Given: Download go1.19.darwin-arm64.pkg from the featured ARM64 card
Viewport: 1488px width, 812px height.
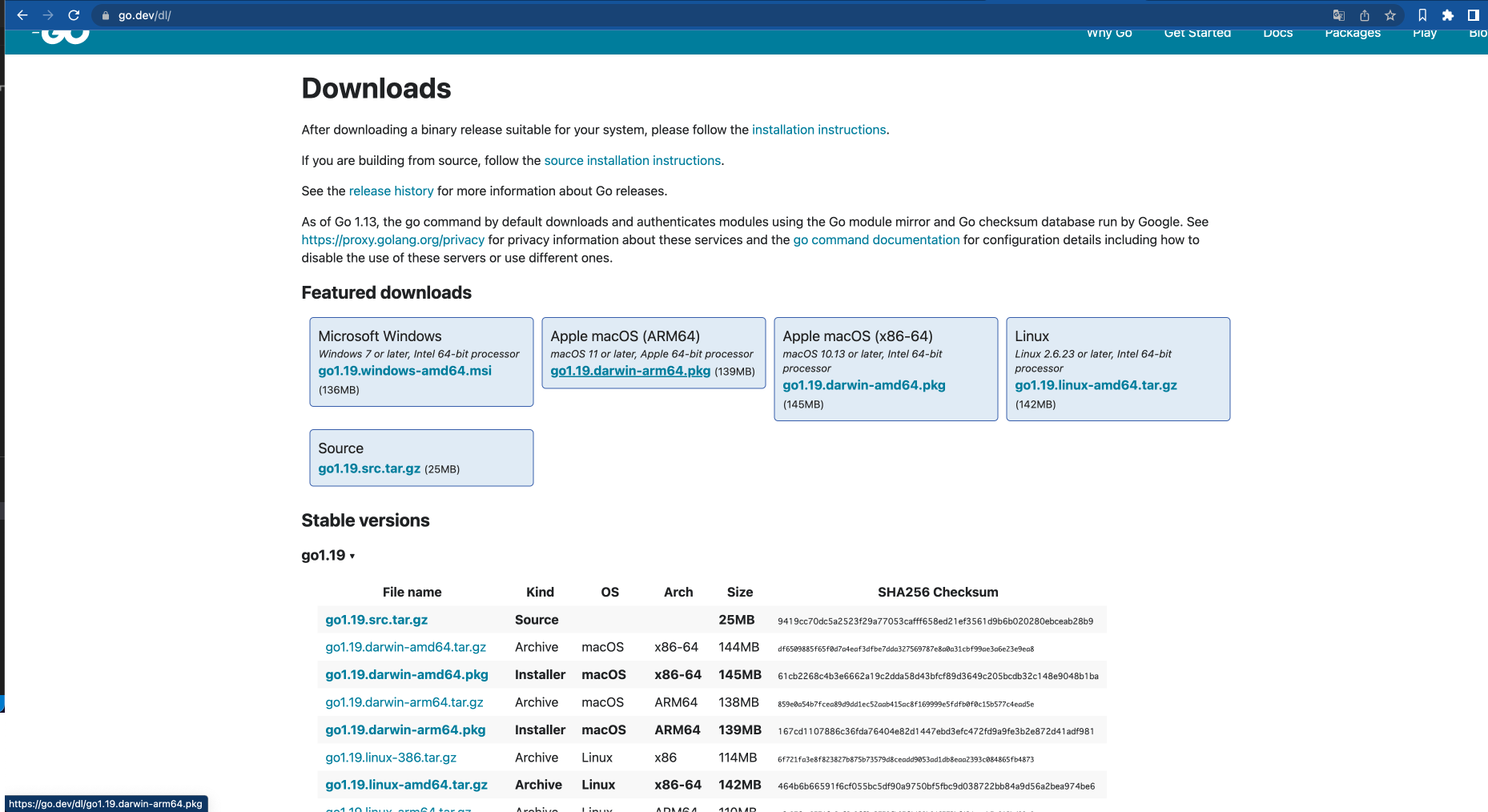Looking at the screenshot, I should 630,371.
